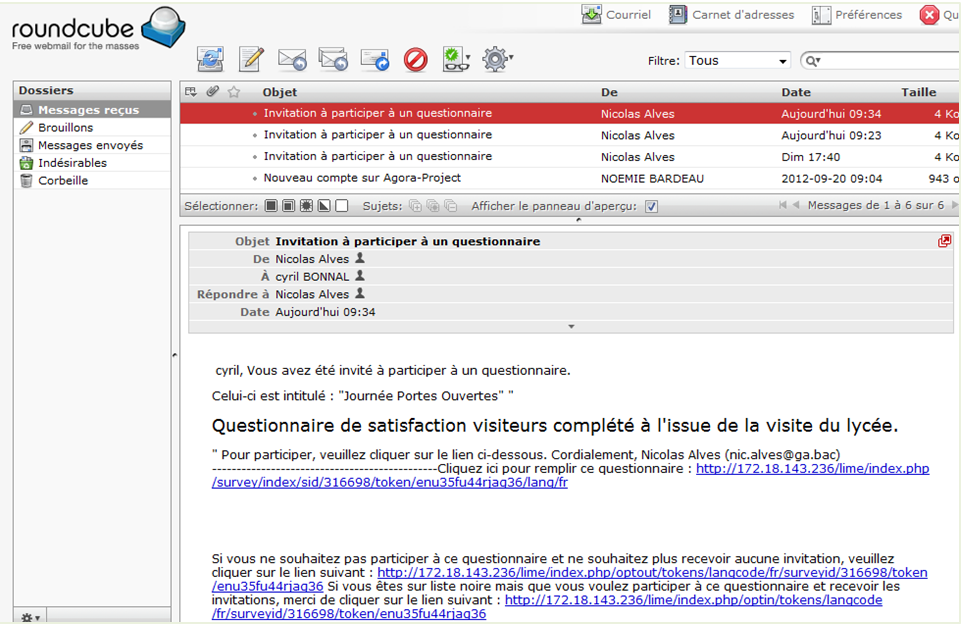Image resolution: width=961 pixels, height=624 pixels.
Task: Select current page messages icon
Action: [289, 206]
